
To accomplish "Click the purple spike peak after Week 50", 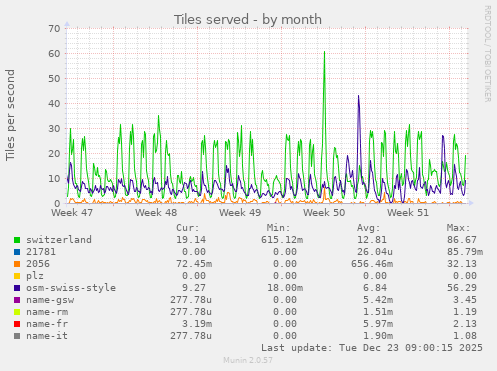I will coord(359,96).
